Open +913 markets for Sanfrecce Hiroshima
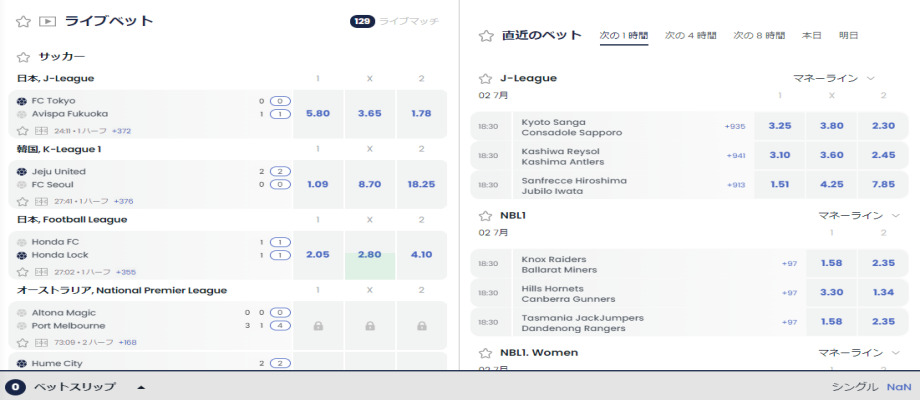 pyautogui.click(x=736, y=185)
